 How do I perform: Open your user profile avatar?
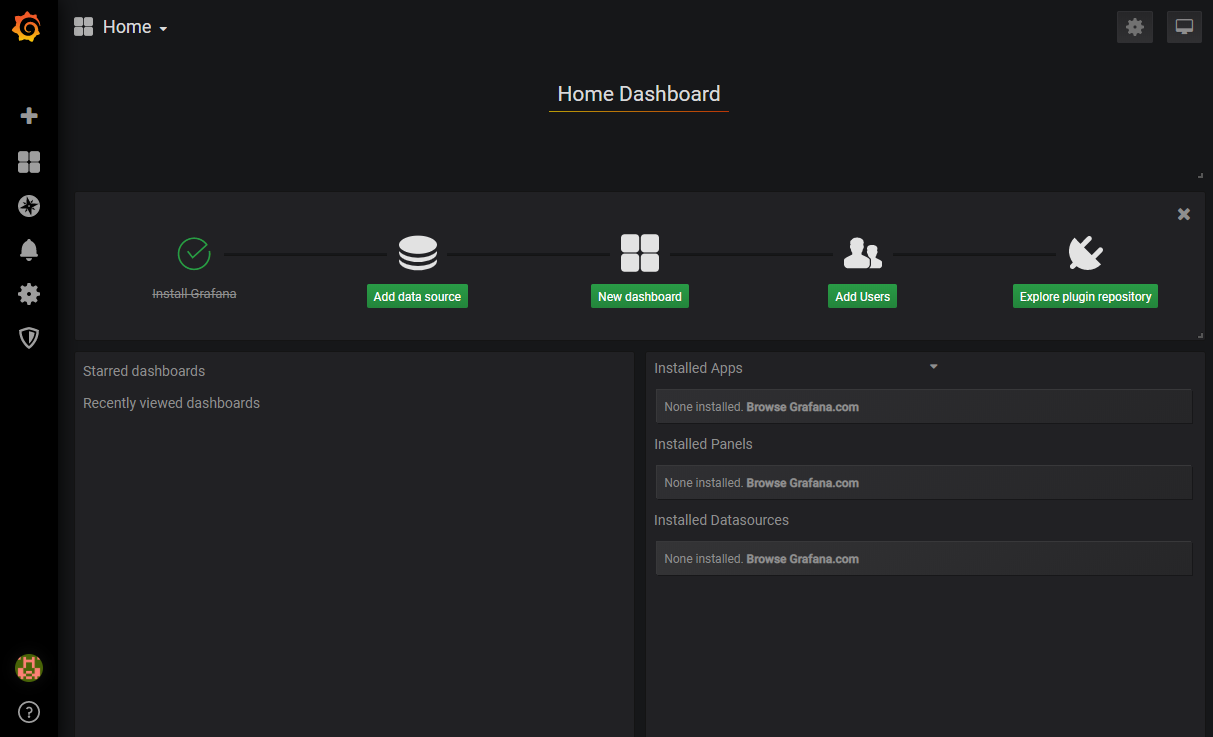coord(29,668)
